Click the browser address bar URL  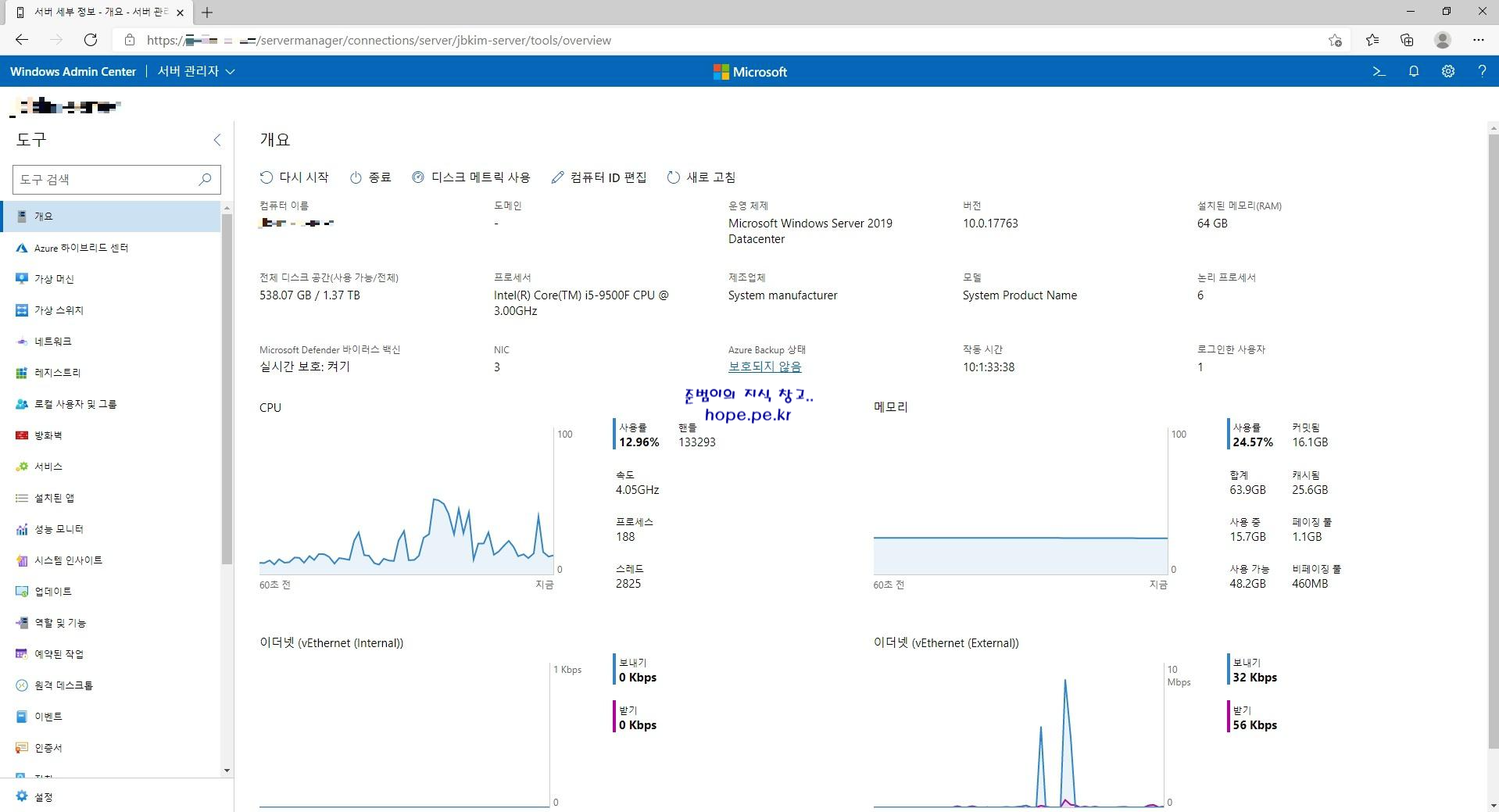(x=379, y=40)
